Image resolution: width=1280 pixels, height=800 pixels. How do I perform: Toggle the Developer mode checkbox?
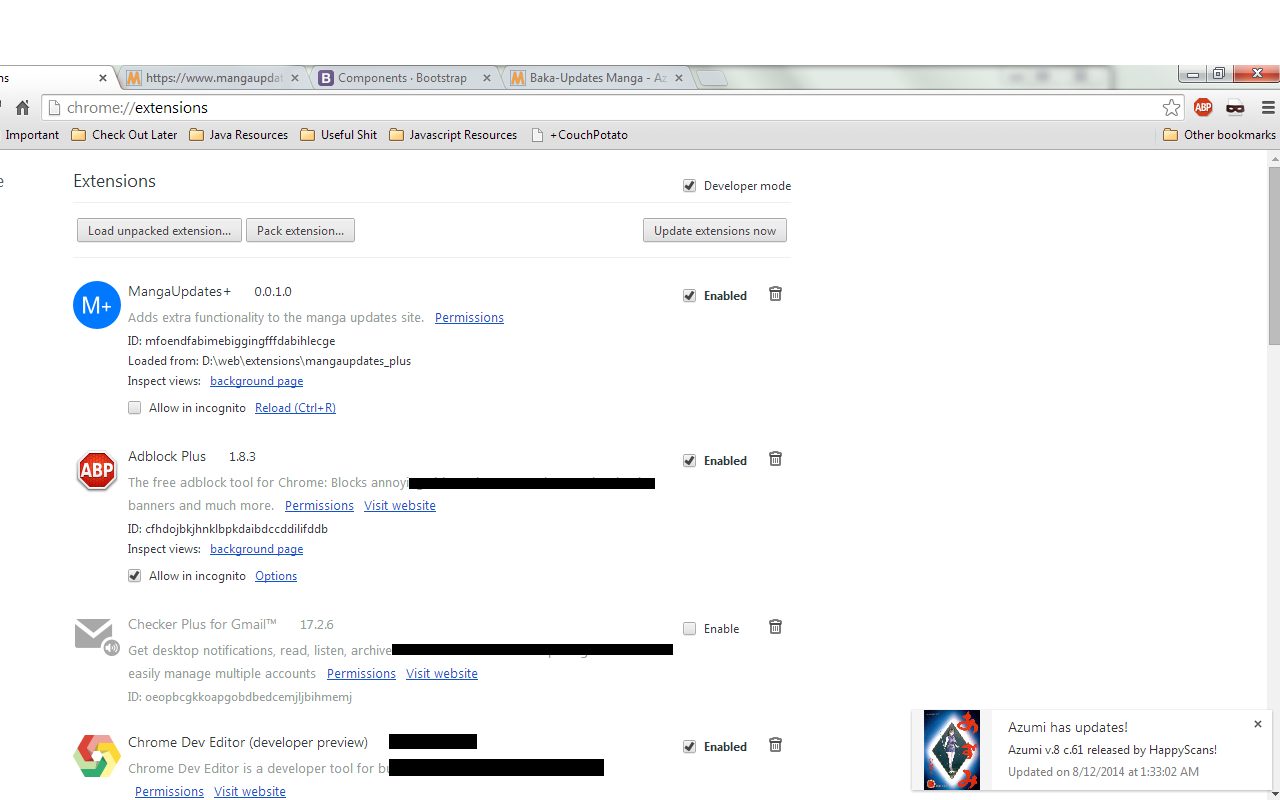[689, 186]
